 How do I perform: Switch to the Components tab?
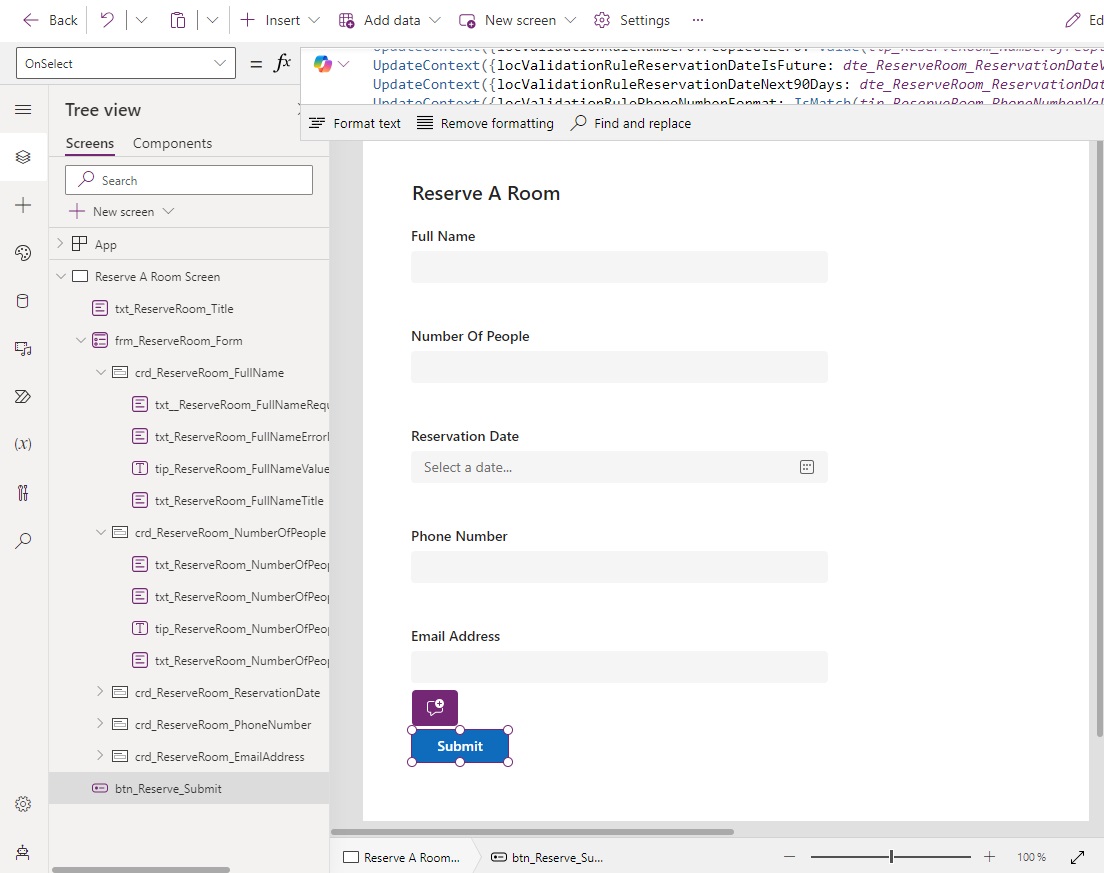[172, 143]
